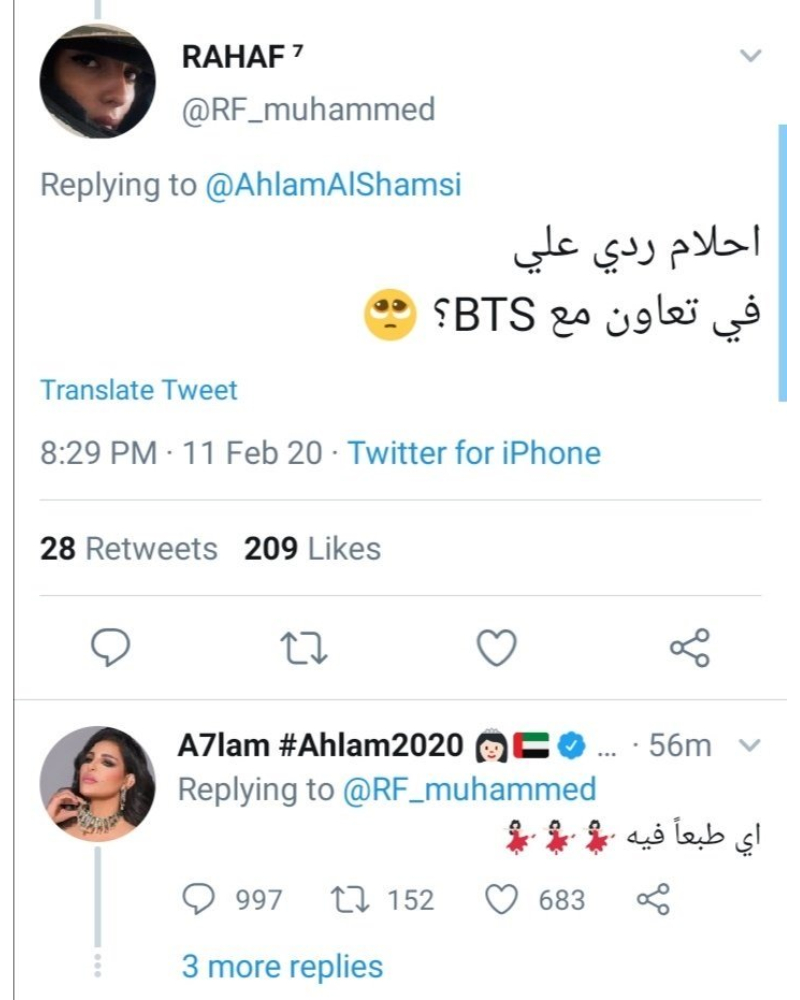The width and height of the screenshot is (800, 1000).
Task: View the 209 Likes list
Action: pyautogui.click(x=312, y=548)
